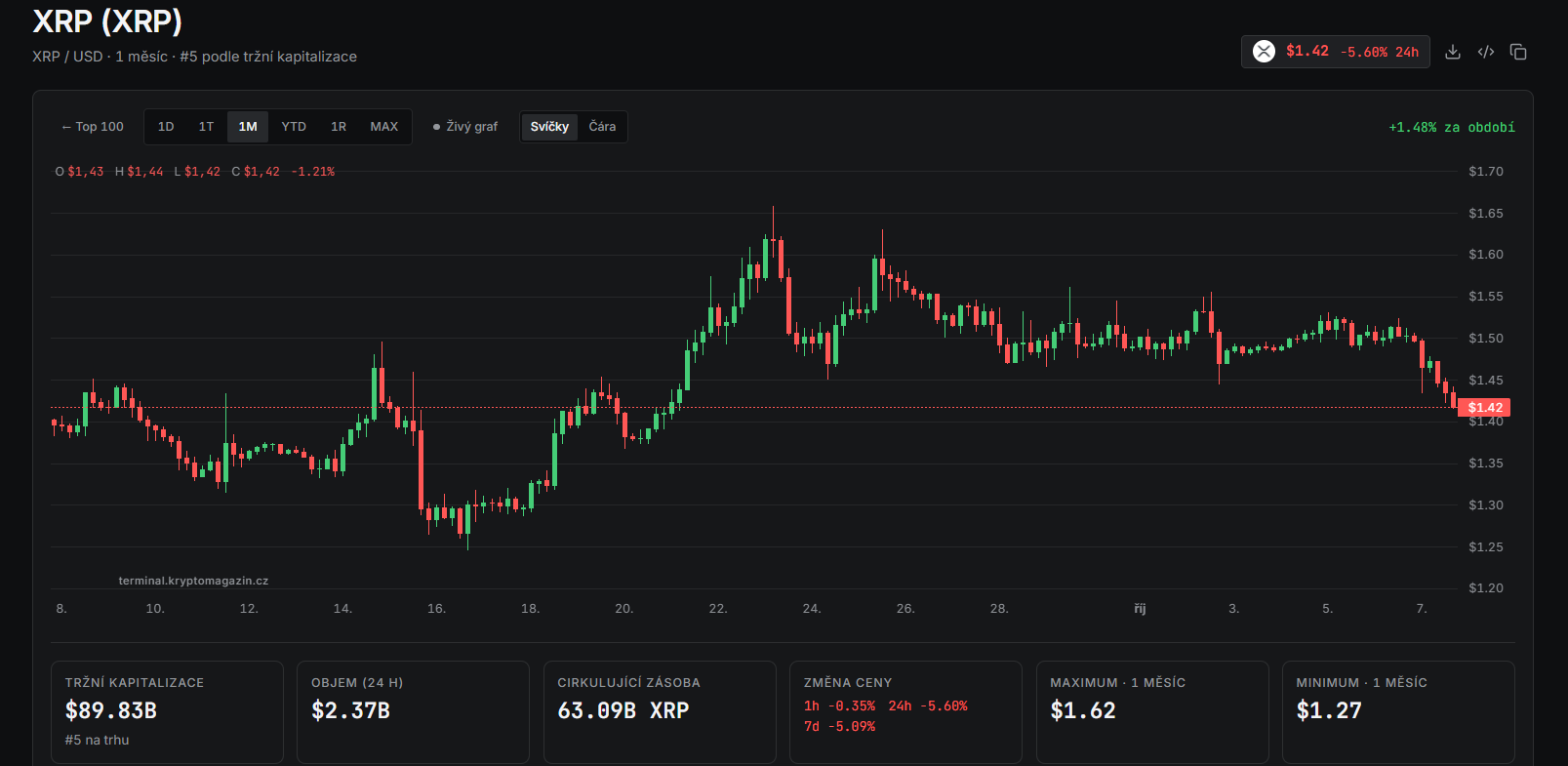Click the "#5 na trhu" rank text

tap(97, 740)
